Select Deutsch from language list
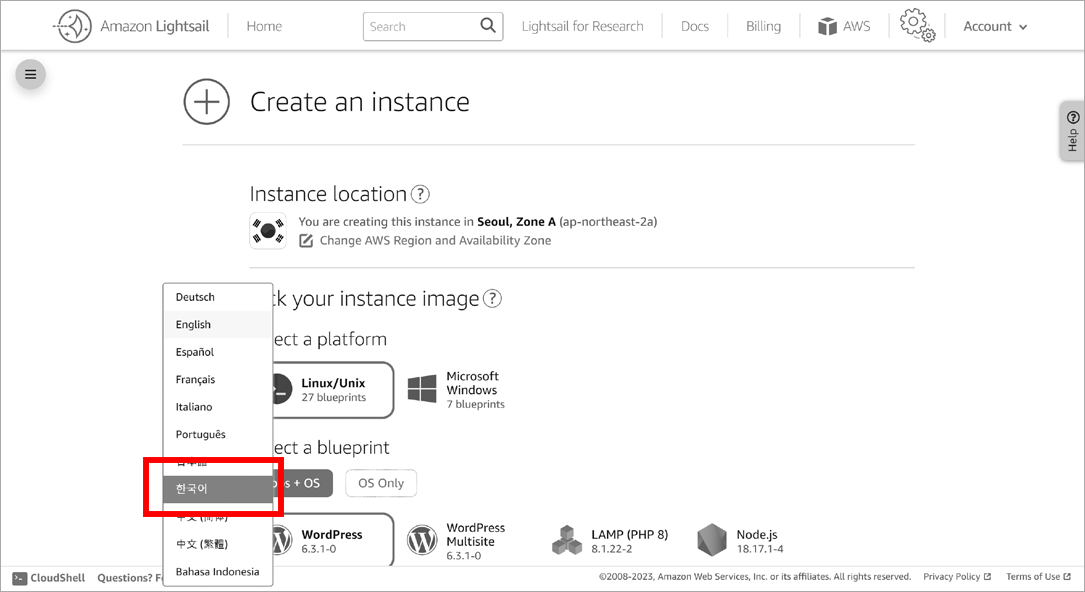The width and height of the screenshot is (1085, 592). (x=218, y=297)
